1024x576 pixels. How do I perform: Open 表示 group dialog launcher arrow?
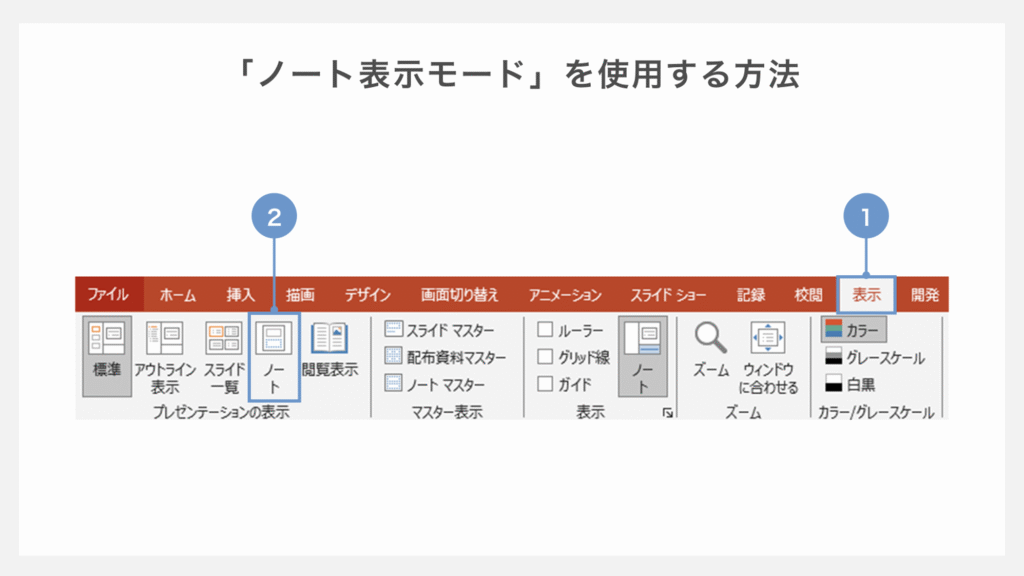(x=667, y=413)
